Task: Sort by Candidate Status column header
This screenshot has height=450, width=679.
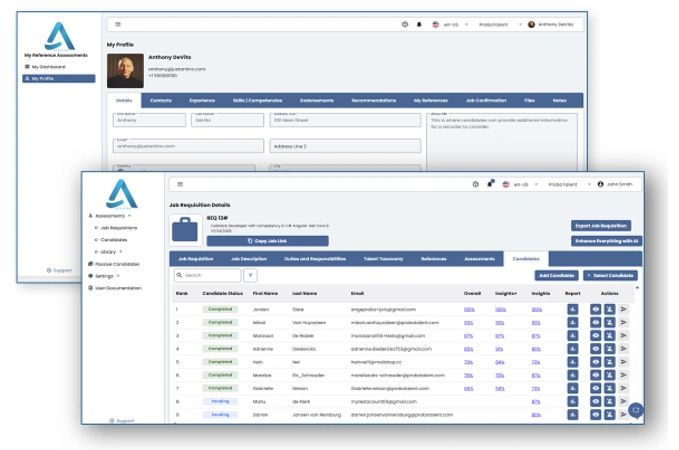Action: click(x=223, y=293)
